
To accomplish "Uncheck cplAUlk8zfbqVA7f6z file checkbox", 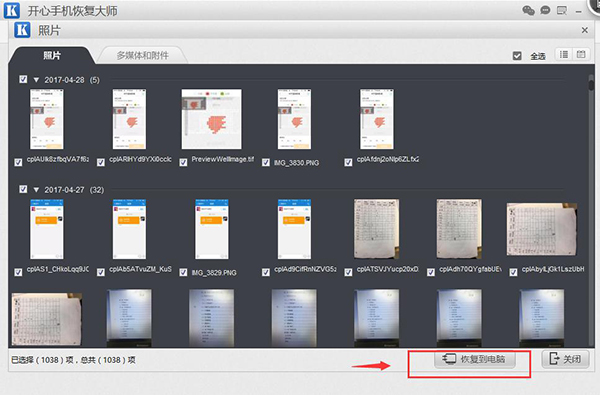I will (18, 162).
